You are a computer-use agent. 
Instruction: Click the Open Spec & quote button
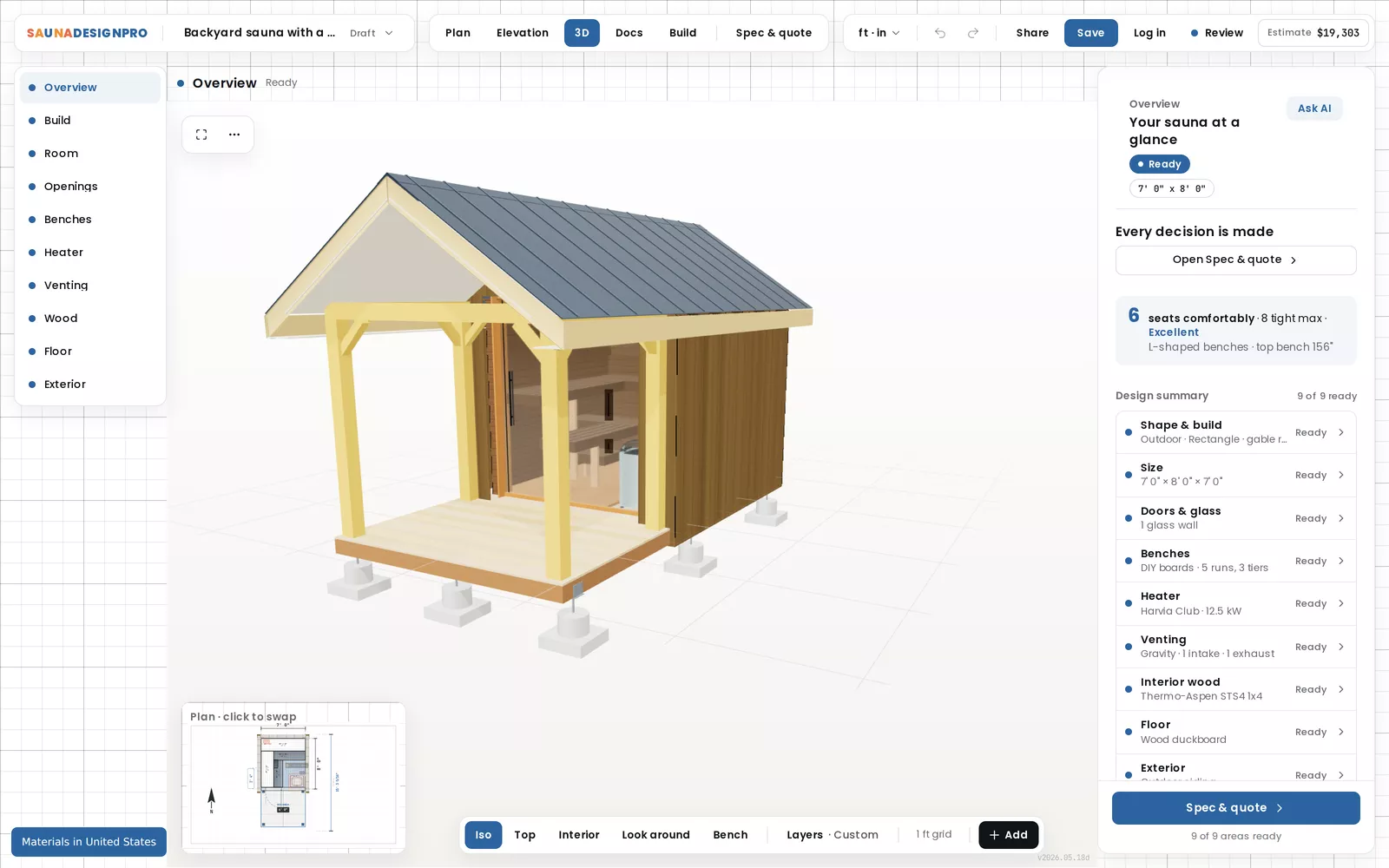click(1235, 260)
